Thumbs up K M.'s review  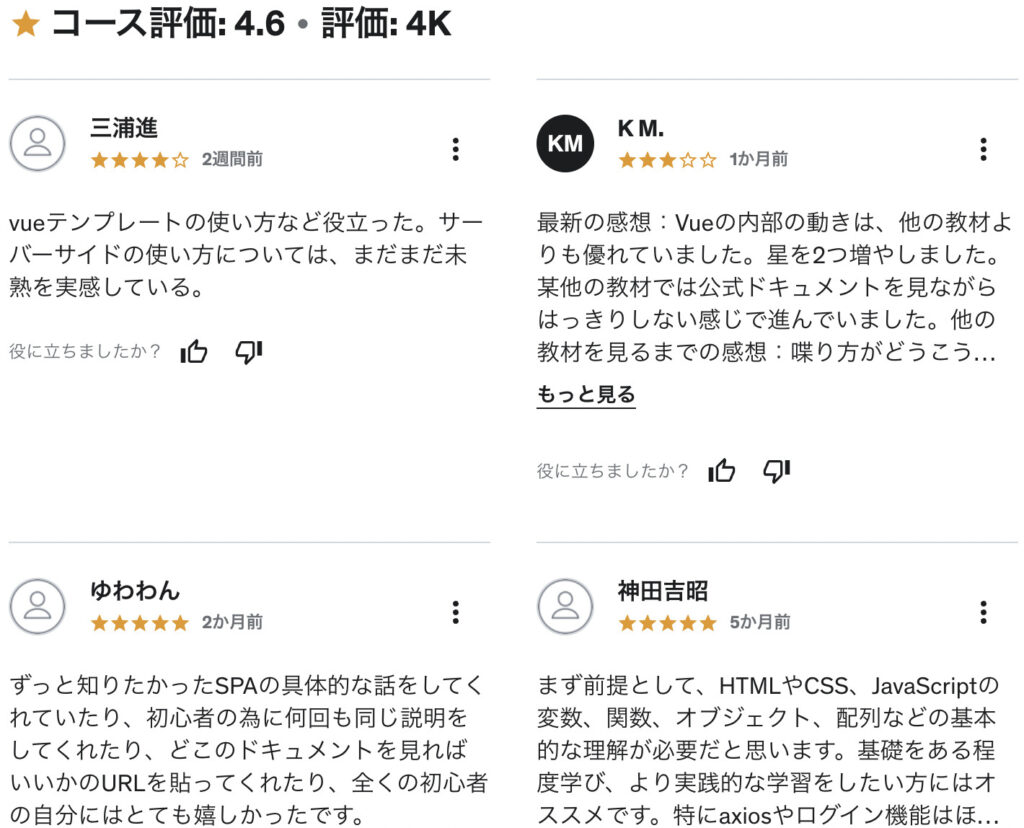point(721,470)
